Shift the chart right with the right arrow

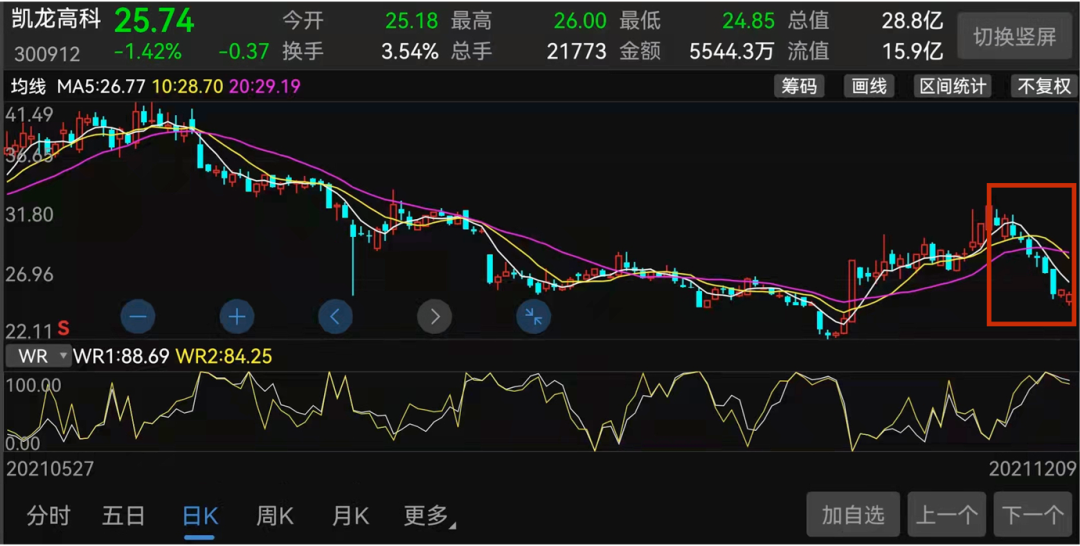(435, 317)
